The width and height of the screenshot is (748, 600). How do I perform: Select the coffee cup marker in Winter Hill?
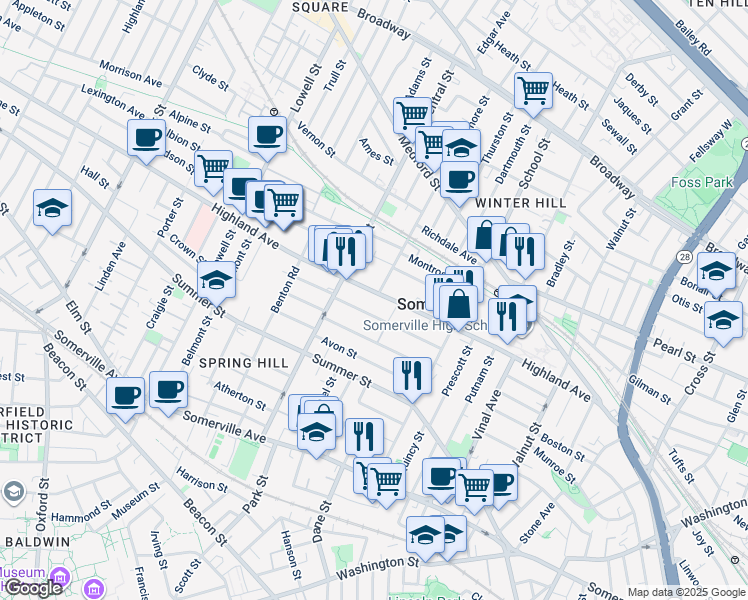[460, 180]
